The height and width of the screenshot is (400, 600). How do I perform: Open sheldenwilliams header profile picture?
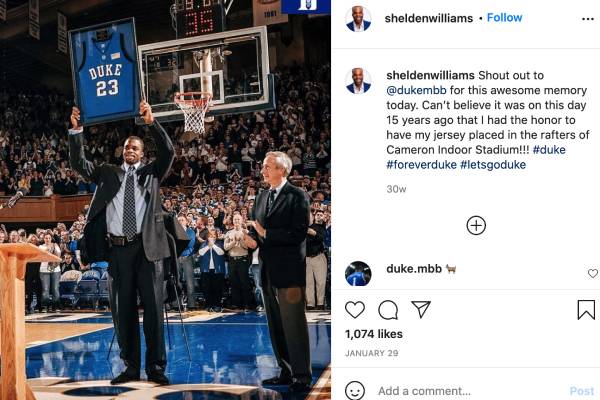pyautogui.click(x=358, y=18)
